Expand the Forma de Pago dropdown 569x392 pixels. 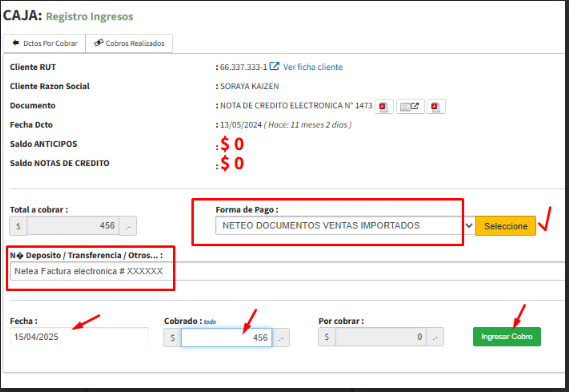[345, 225]
